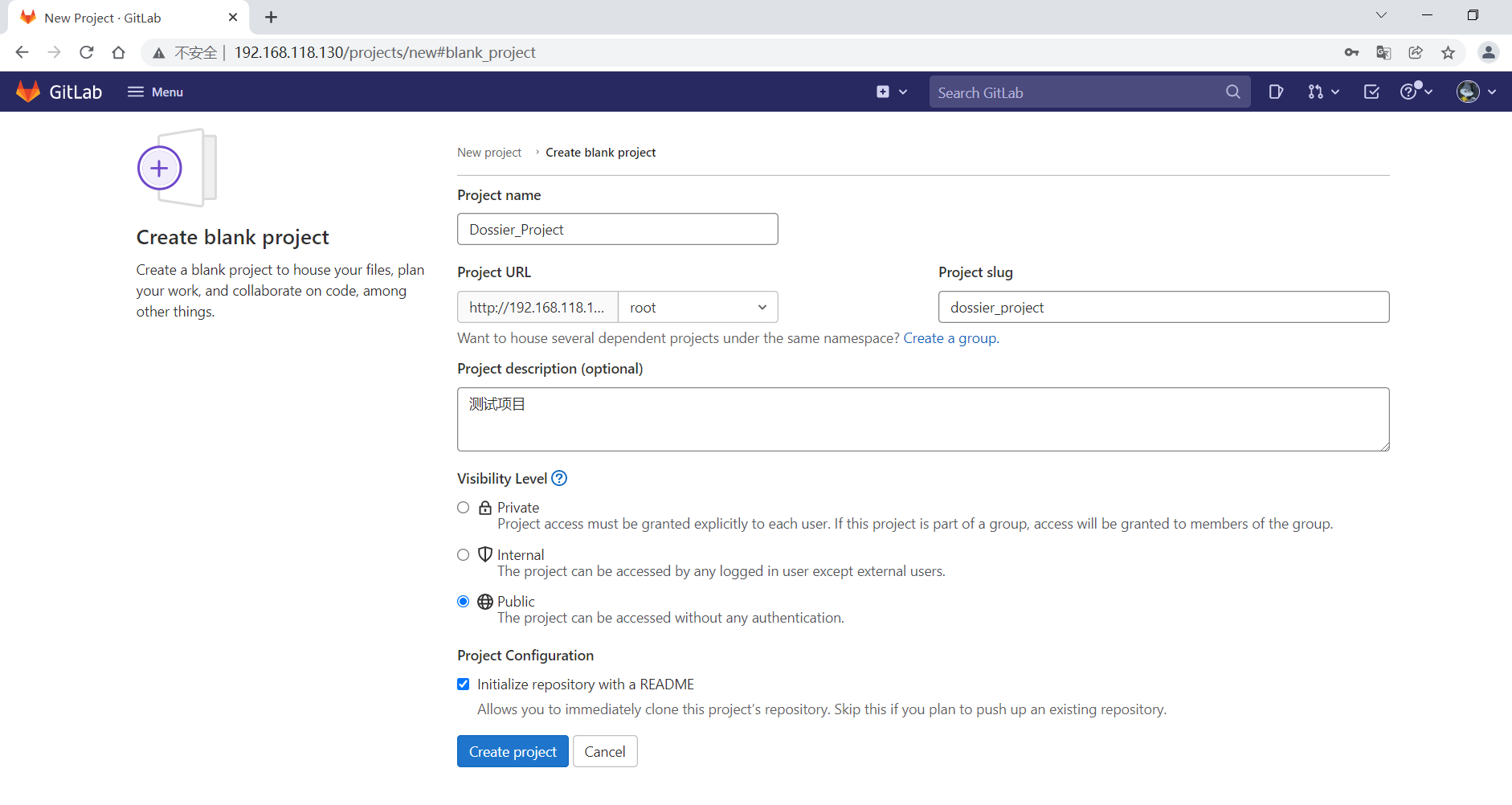Open the saved passwords key icon
The height and width of the screenshot is (805, 1512).
(1351, 52)
